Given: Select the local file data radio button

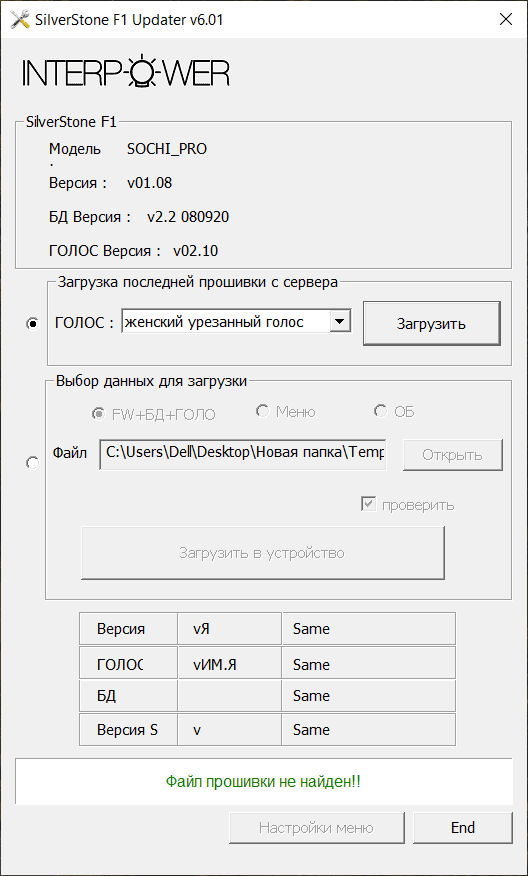Looking at the screenshot, I should coord(33,463).
